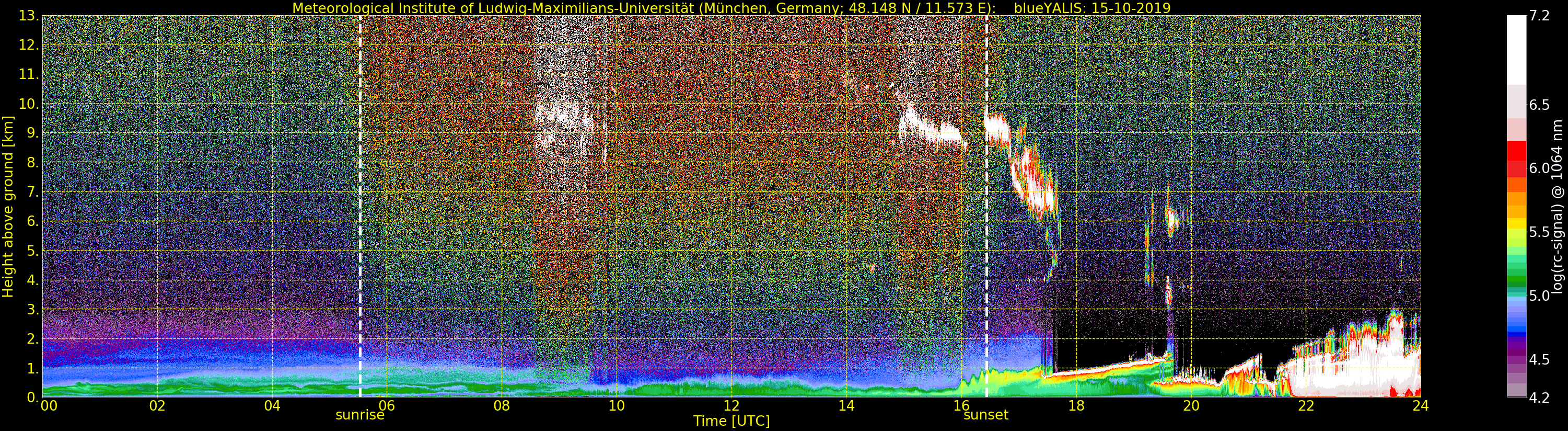Click the "12." tick on the height axis
The height and width of the screenshot is (431, 1568).
pos(29,45)
